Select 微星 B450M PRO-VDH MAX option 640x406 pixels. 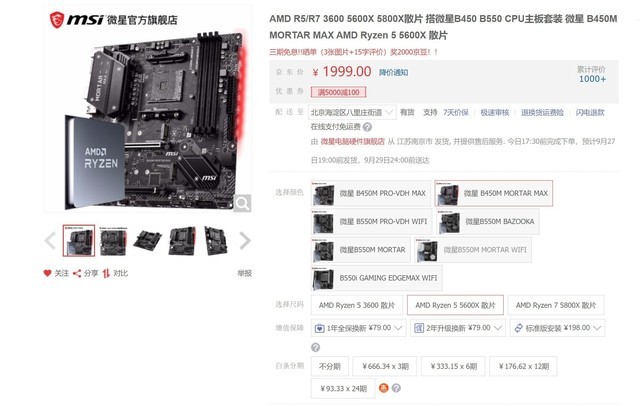[371, 193]
